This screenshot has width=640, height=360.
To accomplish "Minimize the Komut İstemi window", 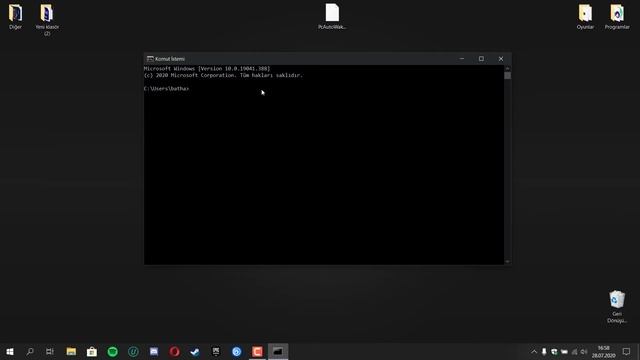I will (x=462, y=59).
